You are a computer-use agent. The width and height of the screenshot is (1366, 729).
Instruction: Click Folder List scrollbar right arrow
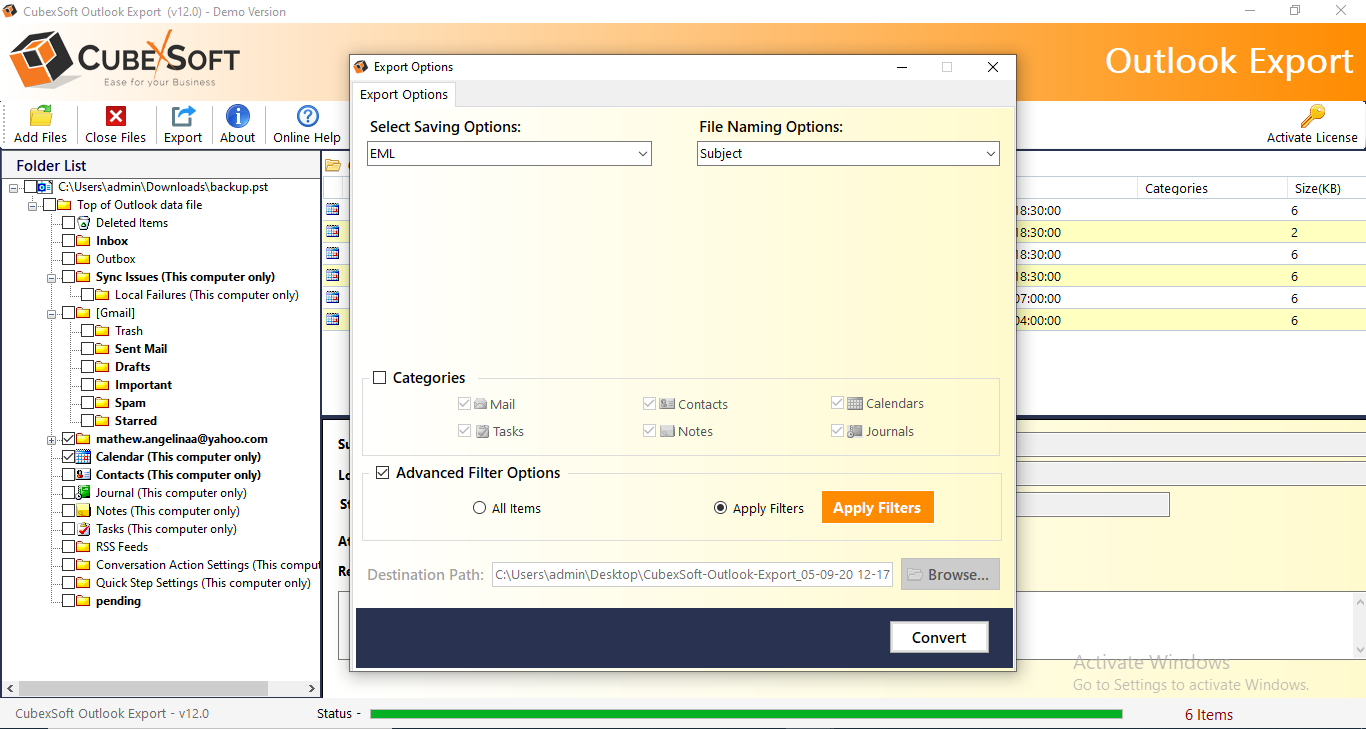click(312, 689)
